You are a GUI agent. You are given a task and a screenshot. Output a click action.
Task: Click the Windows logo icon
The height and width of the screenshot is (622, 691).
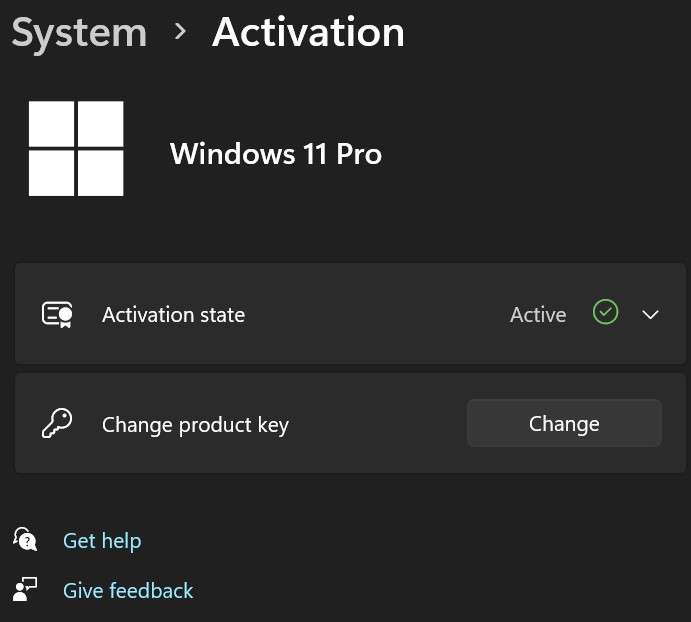pos(76,149)
